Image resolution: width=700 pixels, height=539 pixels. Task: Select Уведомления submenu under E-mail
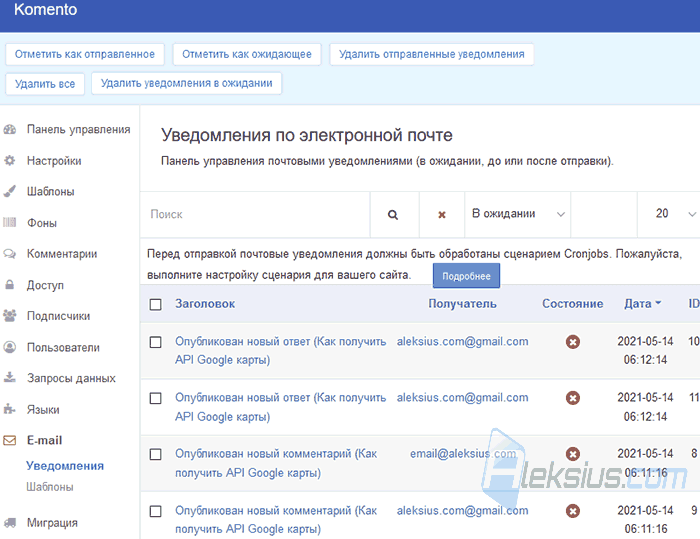pos(65,466)
